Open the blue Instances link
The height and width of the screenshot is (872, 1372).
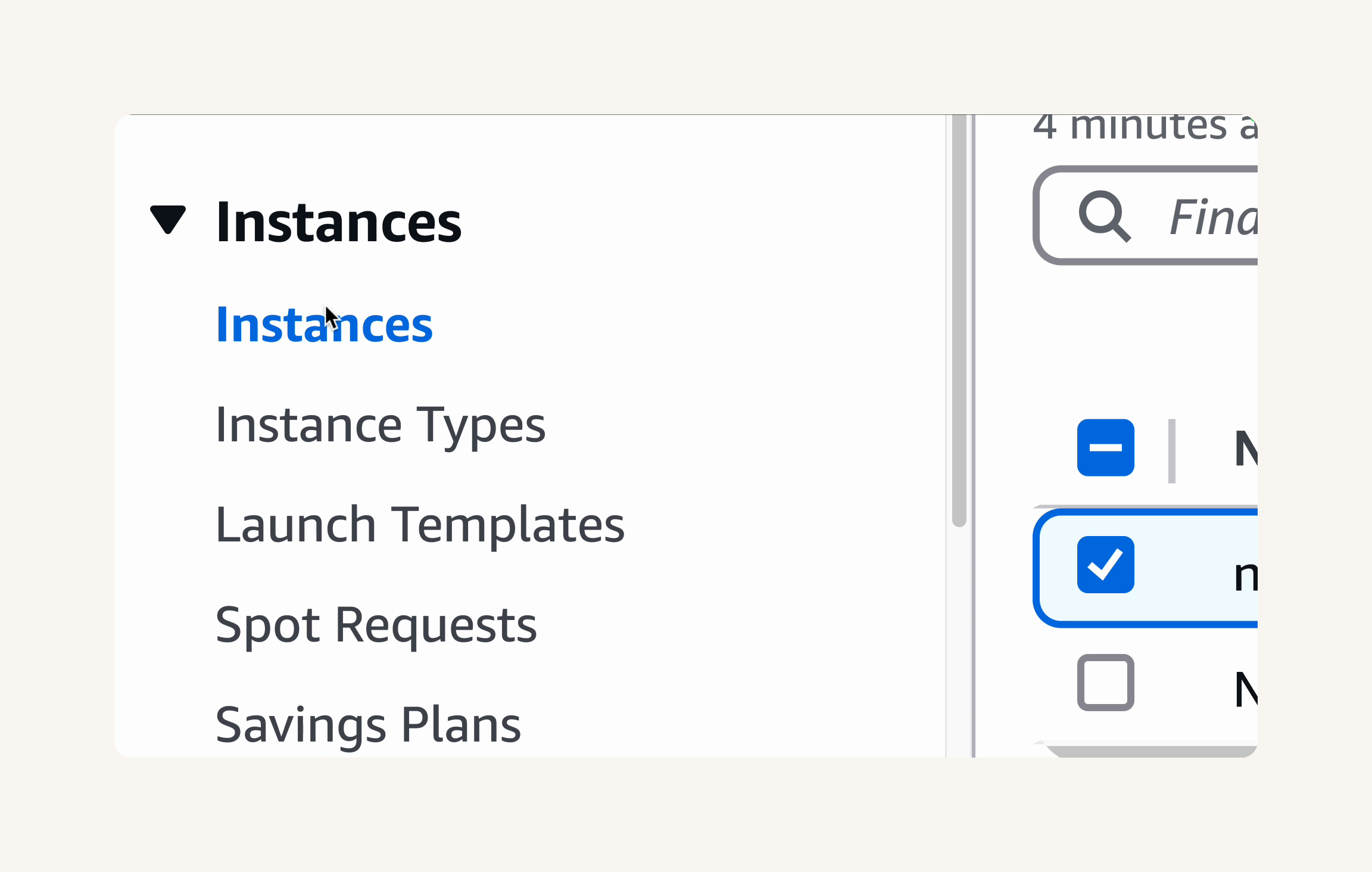click(x=325, y=325)
